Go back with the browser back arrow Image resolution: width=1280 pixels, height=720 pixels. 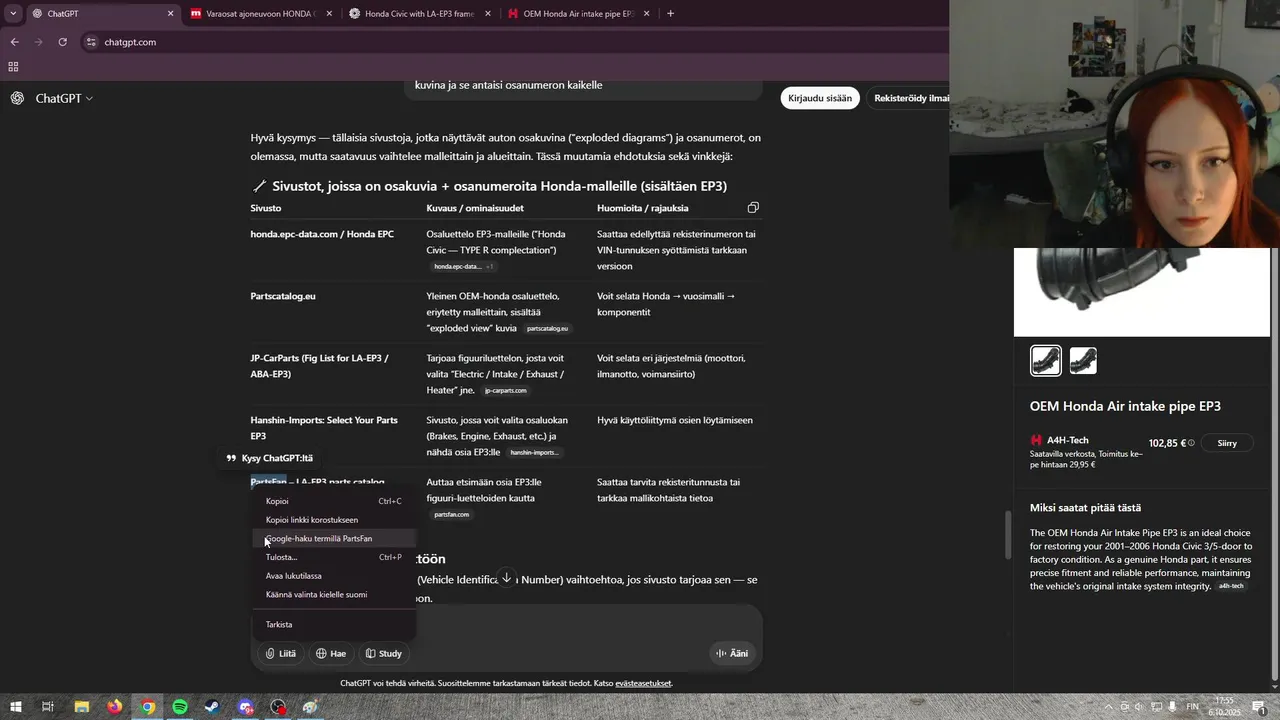tap(14, 42)
